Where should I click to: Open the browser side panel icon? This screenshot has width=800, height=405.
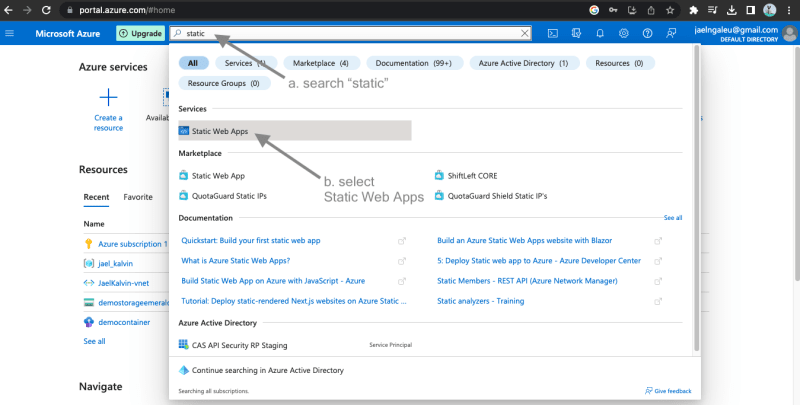[x=751, y=10]
